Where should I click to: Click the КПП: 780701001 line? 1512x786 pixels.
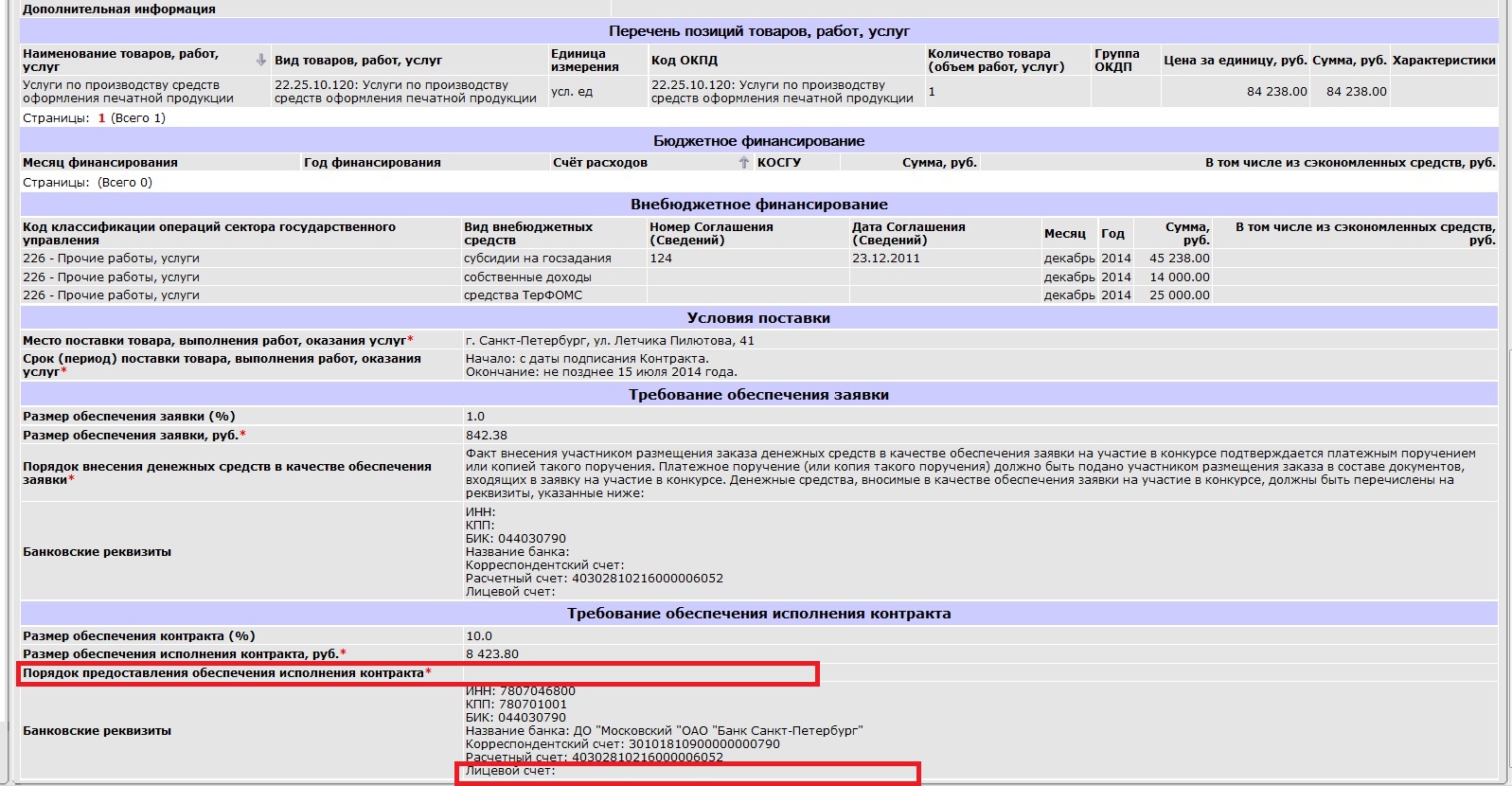516,705
